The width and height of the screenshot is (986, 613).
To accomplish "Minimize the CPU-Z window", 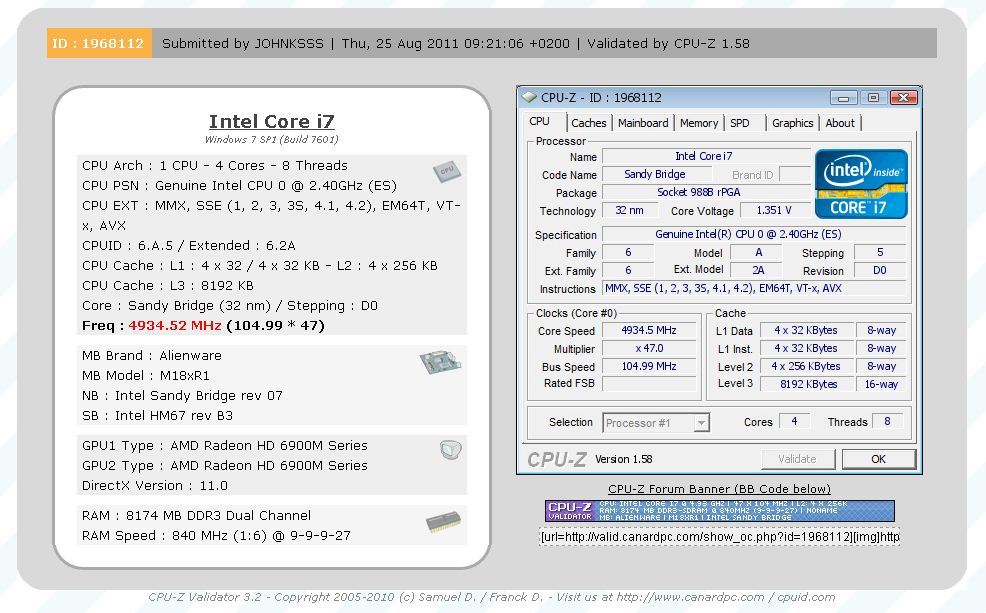I will click(843, 97).
